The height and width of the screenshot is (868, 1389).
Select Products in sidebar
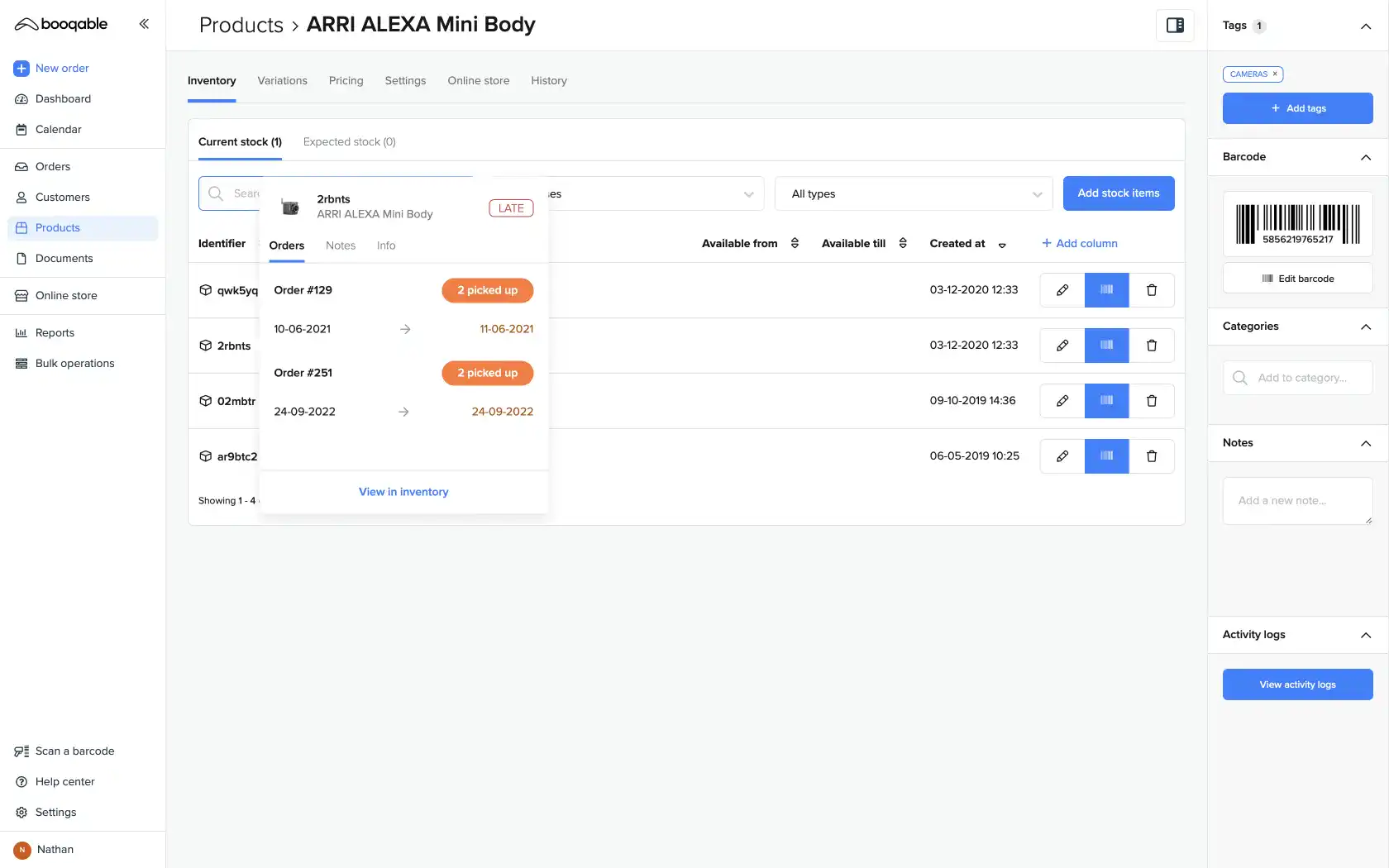click(x=83, y=228)
